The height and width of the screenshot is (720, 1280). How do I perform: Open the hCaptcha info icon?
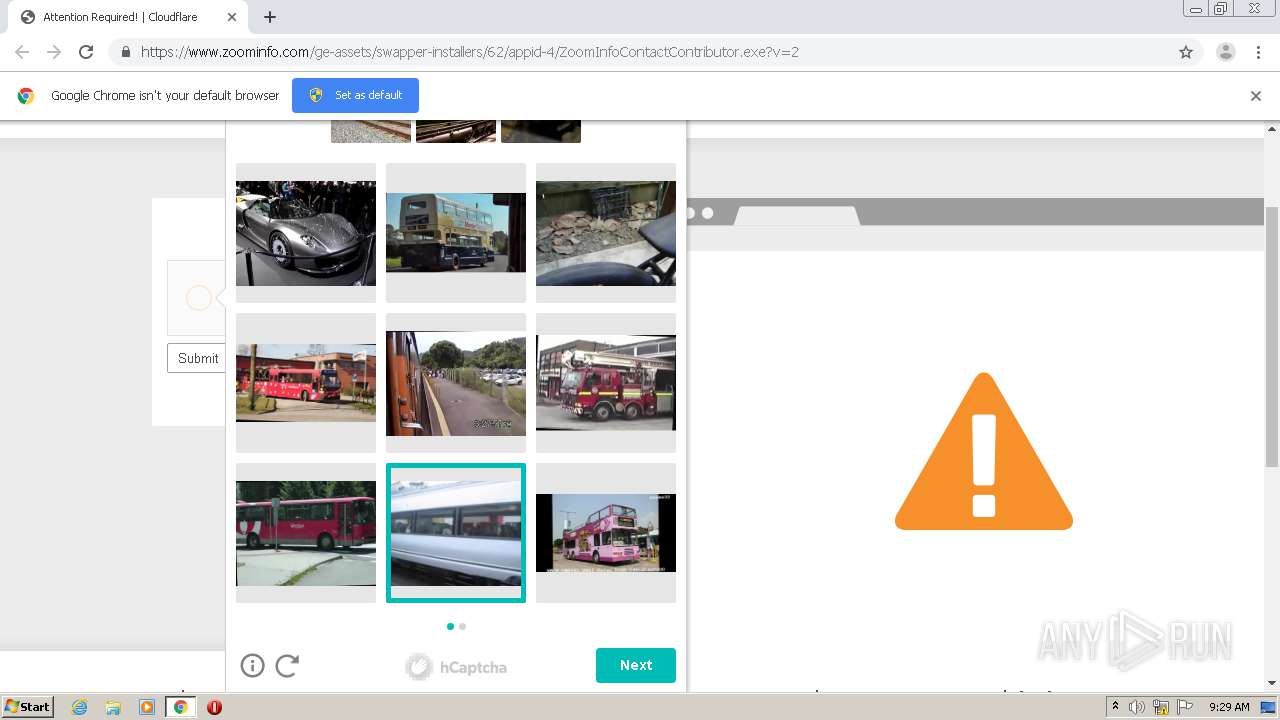pyautogui.click(x=252, y=665)
